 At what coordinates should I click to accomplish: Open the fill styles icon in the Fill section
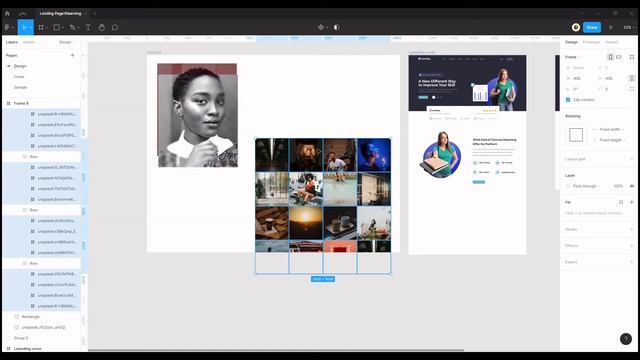pos(621,202)
